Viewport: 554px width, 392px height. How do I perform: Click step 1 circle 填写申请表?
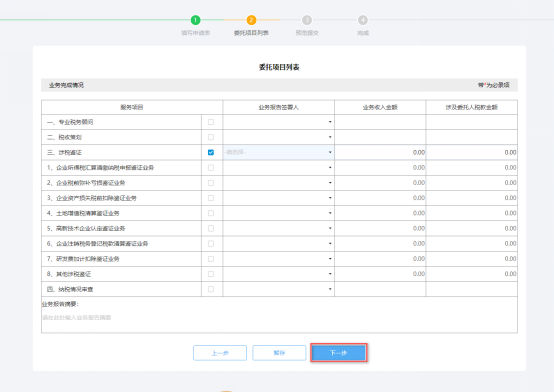195,20
